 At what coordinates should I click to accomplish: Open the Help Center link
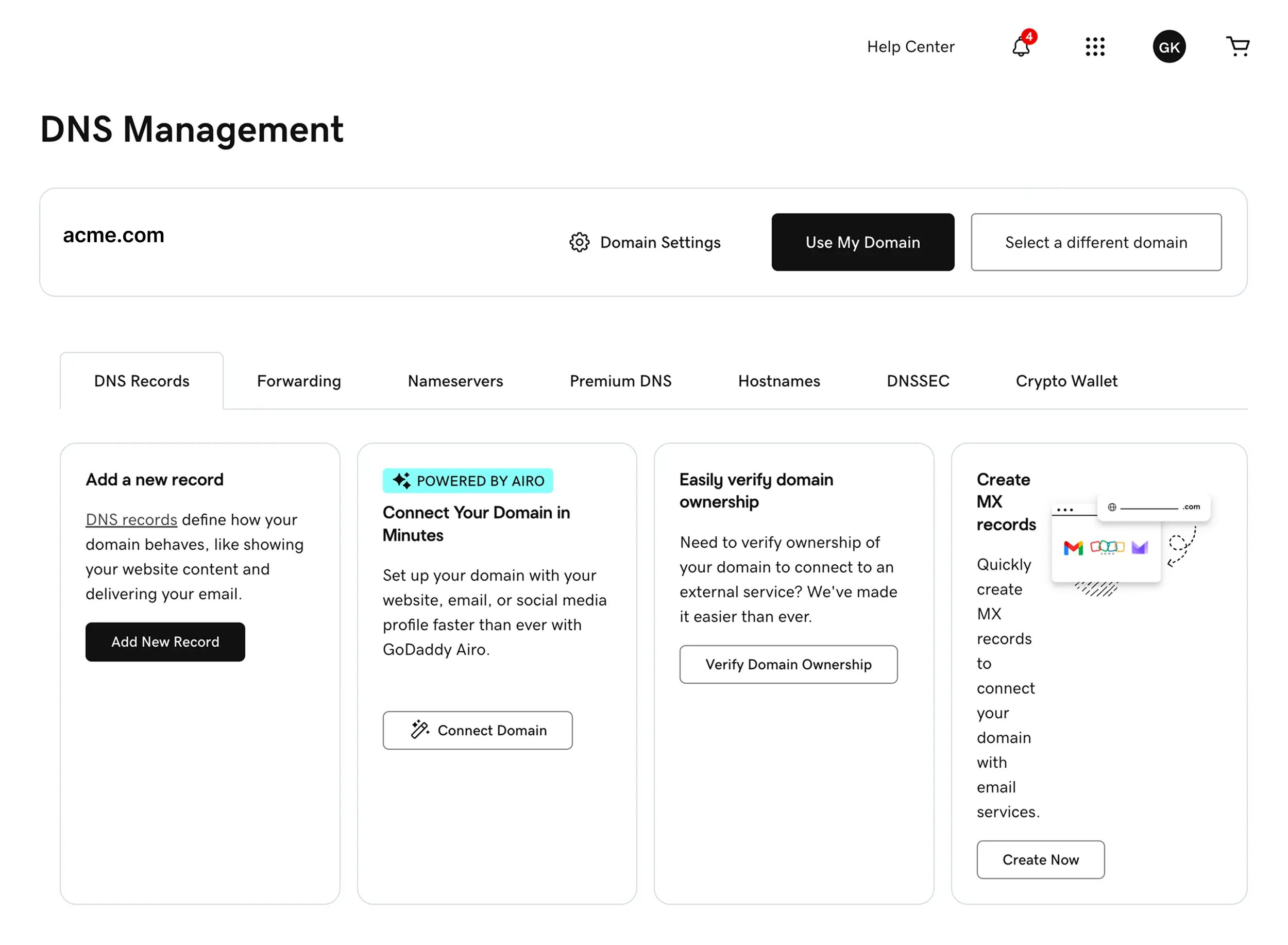tap(910, 47)
